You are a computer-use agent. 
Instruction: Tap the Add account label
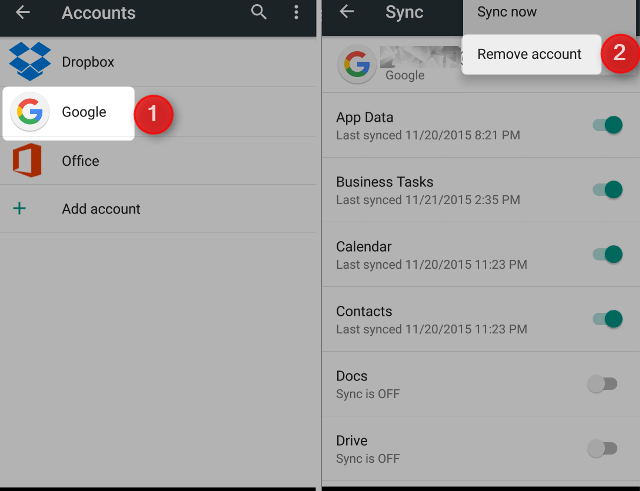101,209
